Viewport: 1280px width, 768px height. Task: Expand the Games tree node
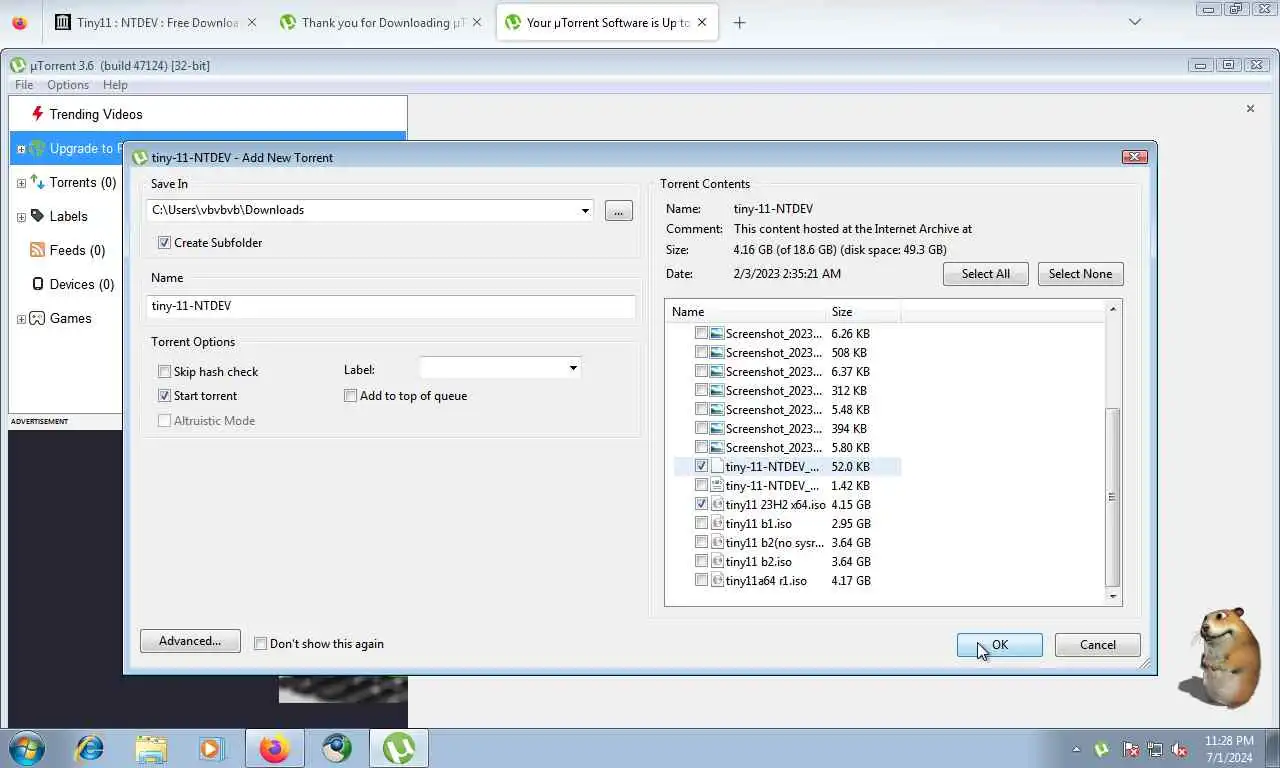point(21,319)
